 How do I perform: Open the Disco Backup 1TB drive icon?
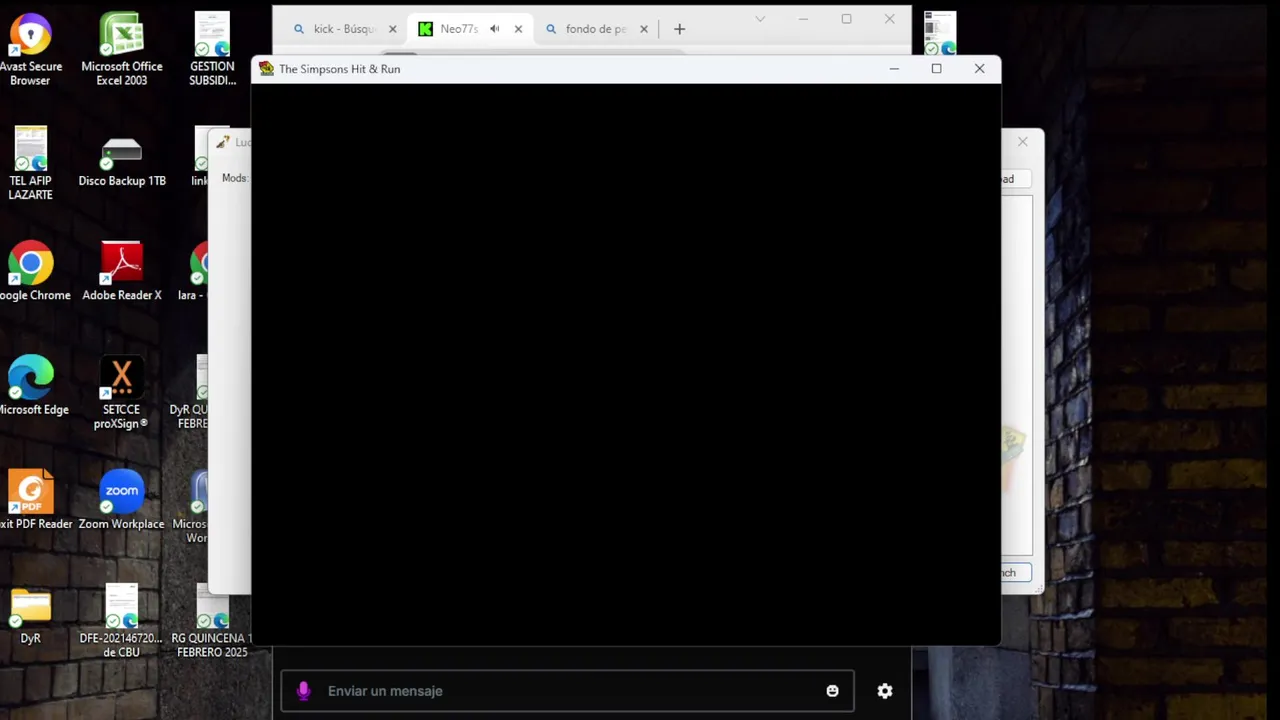pos(122,161)
